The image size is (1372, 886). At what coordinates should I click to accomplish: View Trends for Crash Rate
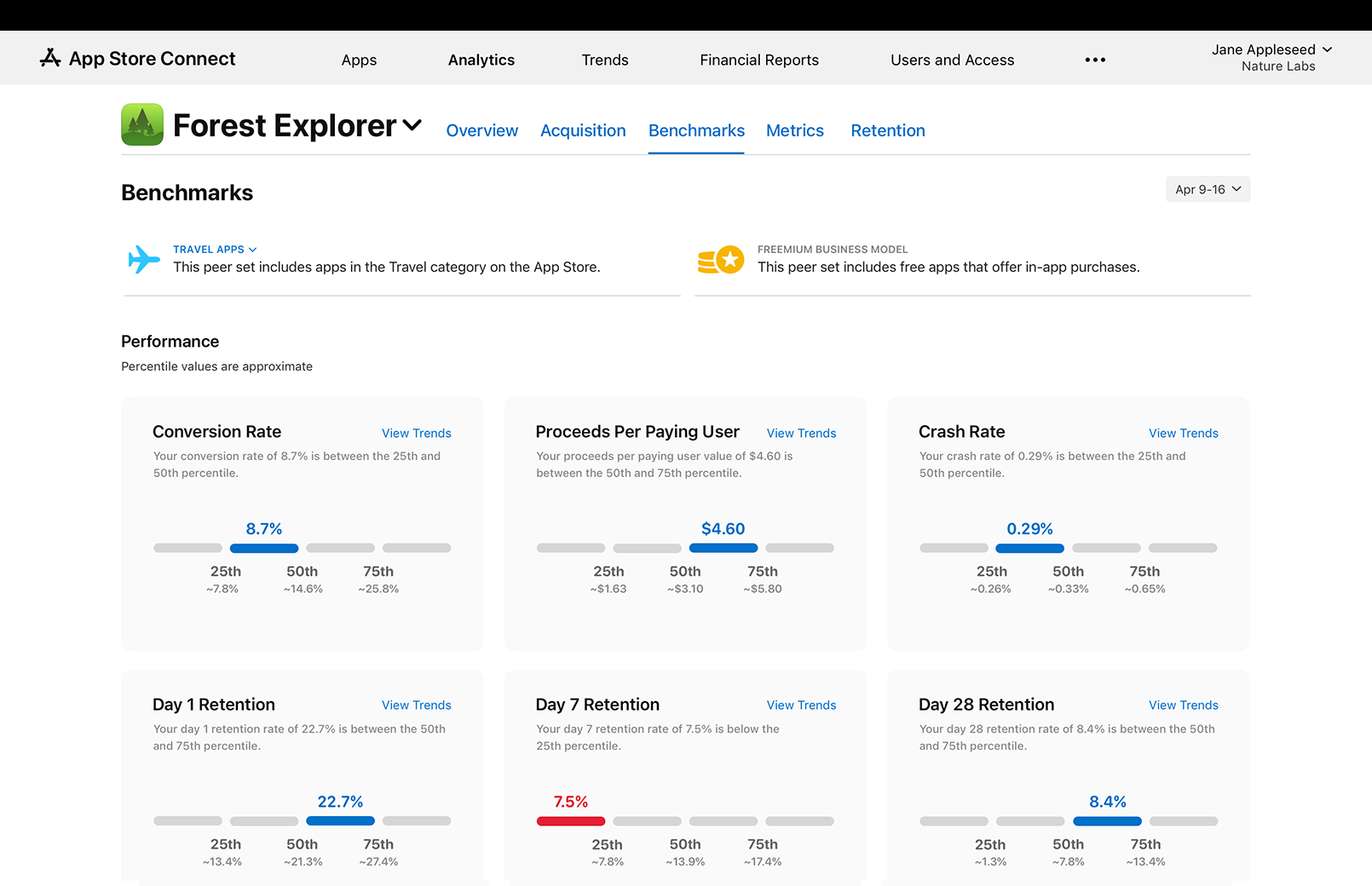[1183, 433]
